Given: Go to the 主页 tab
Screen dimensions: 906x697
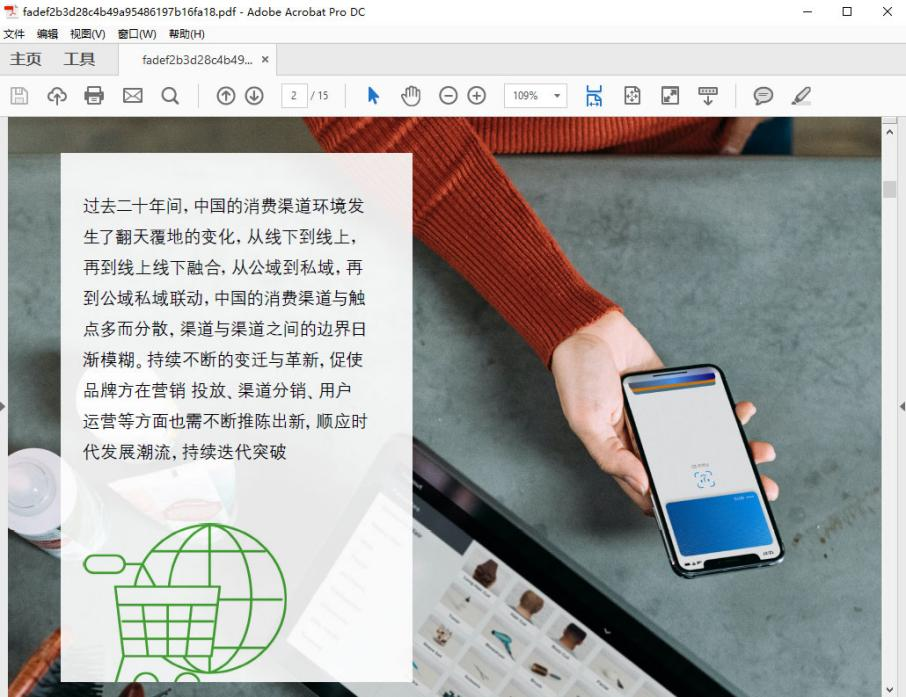Looking at the screenshot, I should point(26,60).
